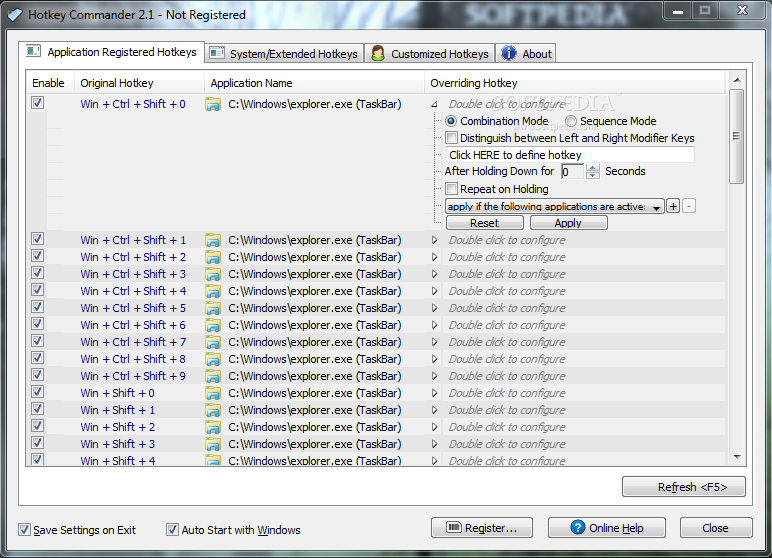Switch to System/Extended Hotkeys tab
The width and height of the screenshot is (772, 558).
284,53
